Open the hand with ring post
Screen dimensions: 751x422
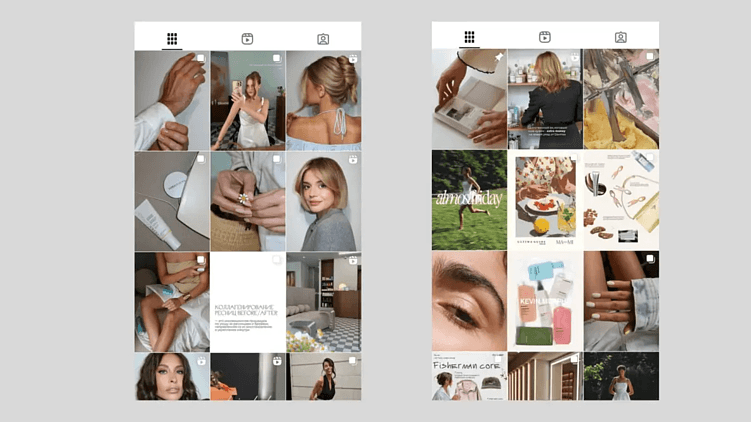(x=172, y=101)
